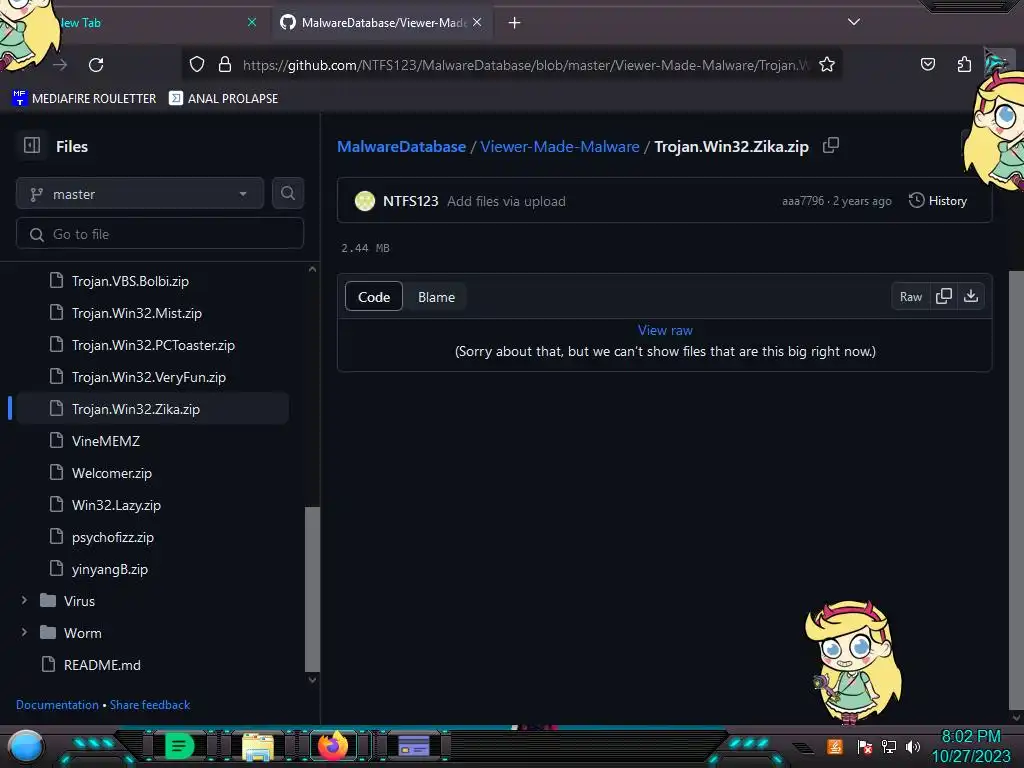Screen dimensions: 1024x768
Task: Open the extensions puzzle icon
Action: tap(964, 64)
